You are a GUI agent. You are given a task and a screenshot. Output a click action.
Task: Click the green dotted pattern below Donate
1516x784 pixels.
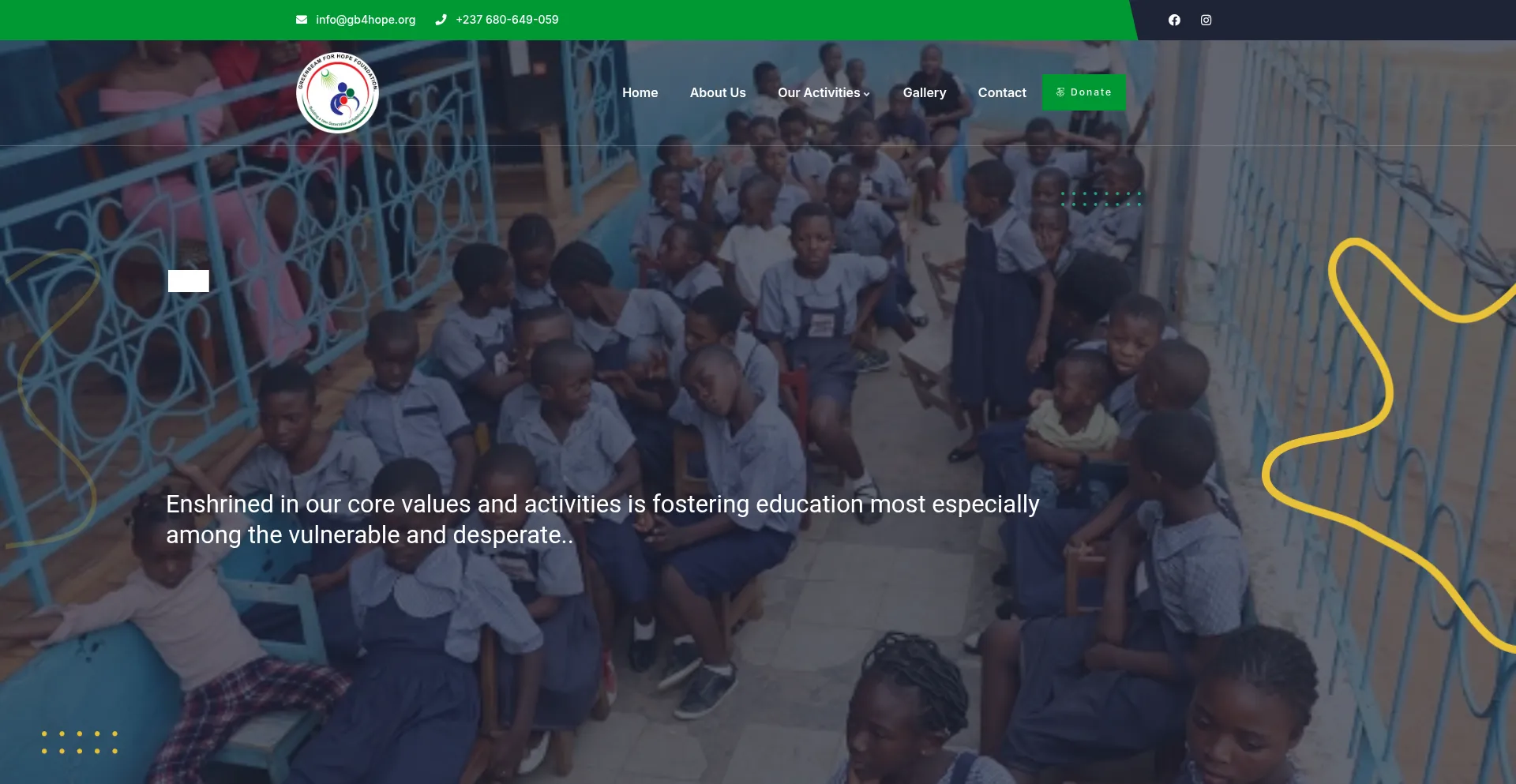pyautogui.click(x=1101, y=199)
